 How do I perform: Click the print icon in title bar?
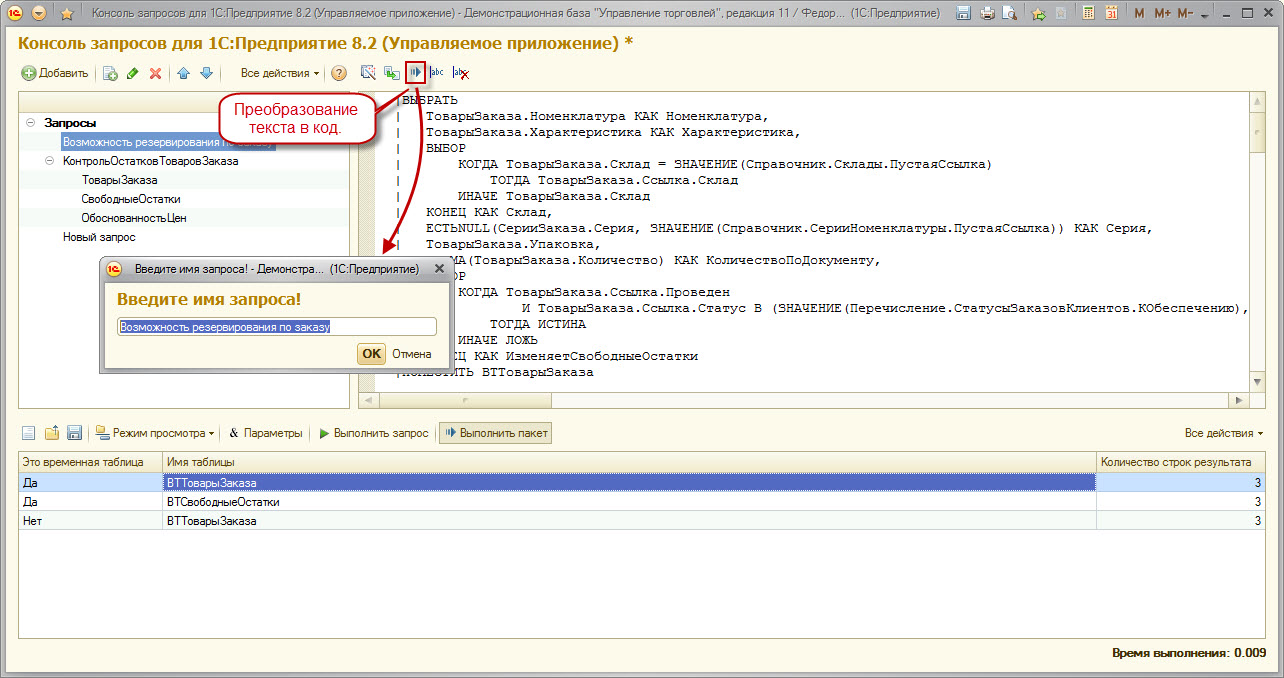click(x=987, y=14)
